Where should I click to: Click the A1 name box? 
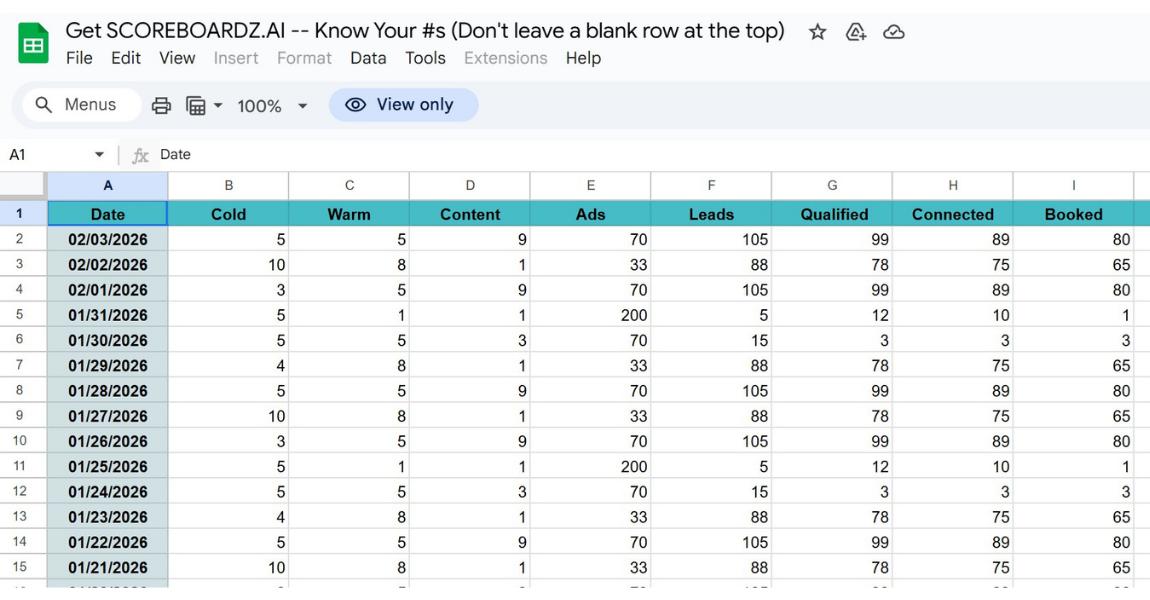(x=56, y=155)
